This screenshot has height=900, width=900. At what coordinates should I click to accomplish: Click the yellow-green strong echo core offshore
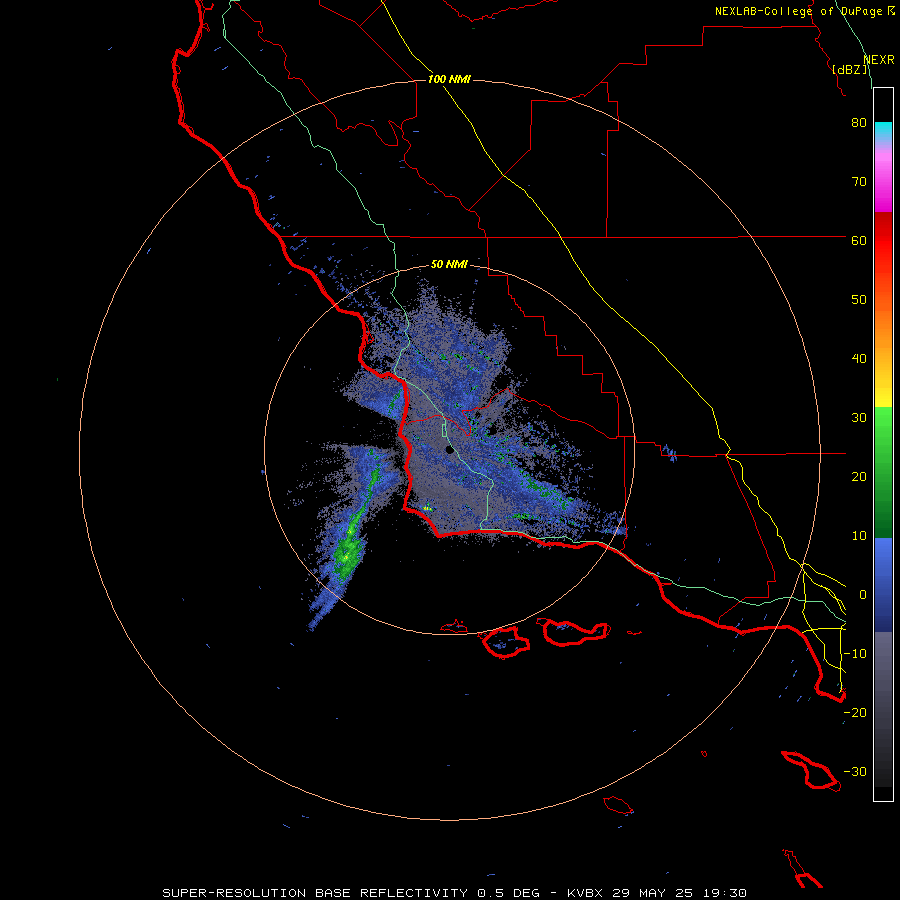tap(346, 554)
